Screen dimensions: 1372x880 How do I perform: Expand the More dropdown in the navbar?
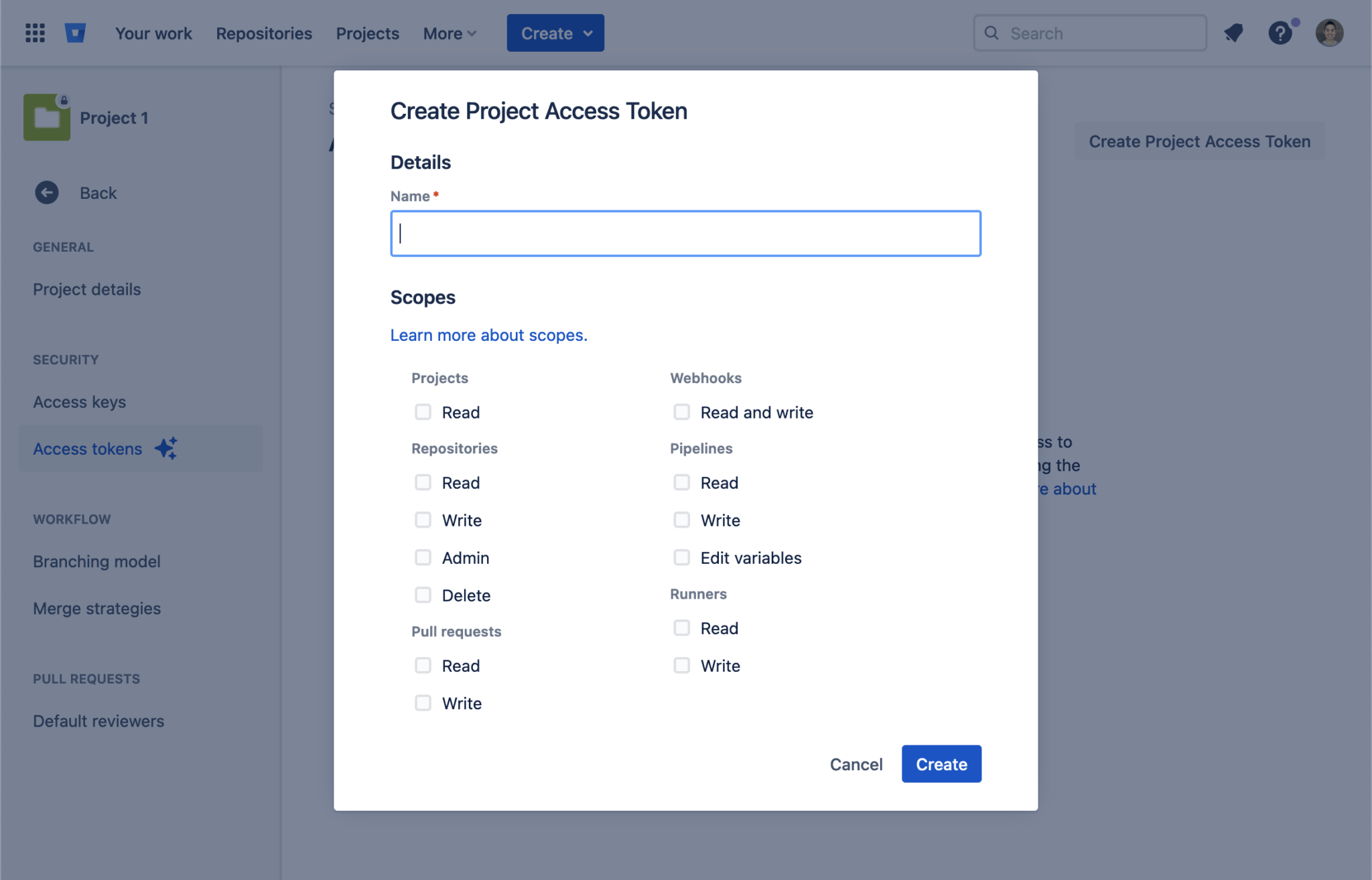click(450, 33)
